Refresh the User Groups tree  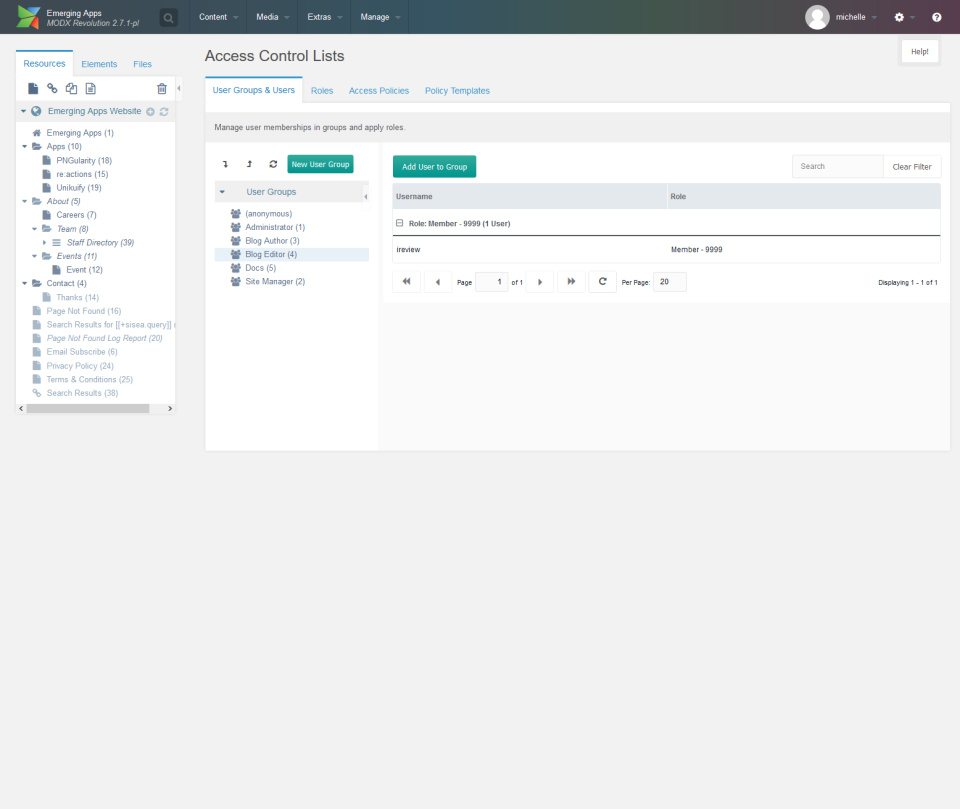tap(273, 163)
